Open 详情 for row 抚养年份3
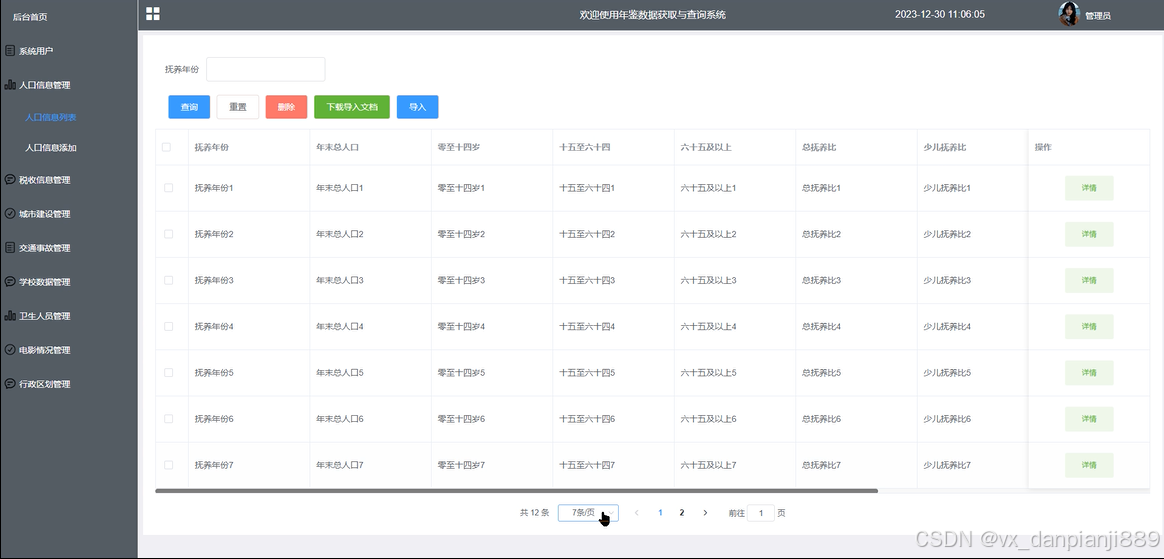The image size is (1164, 559). (1089, 280)
